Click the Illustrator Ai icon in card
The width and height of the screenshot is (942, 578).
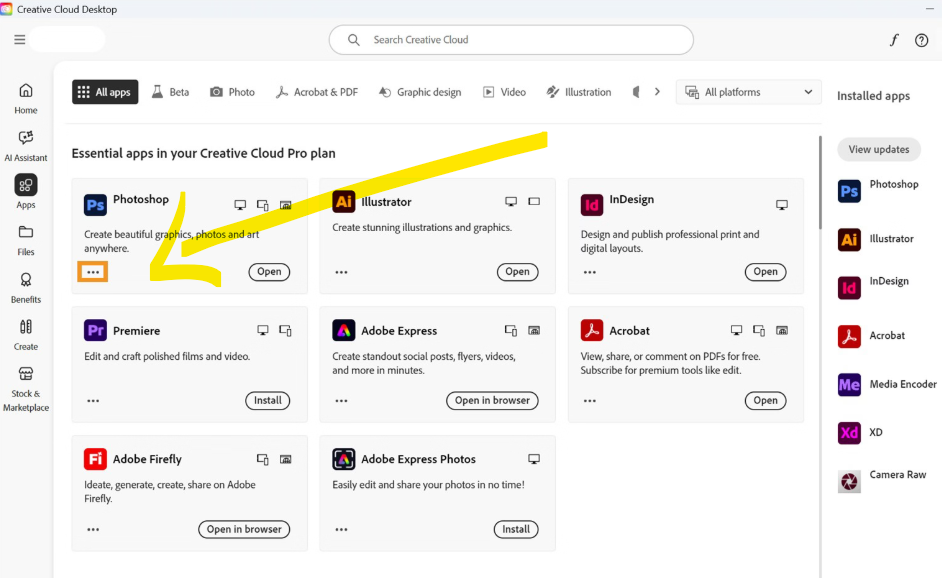344,201
